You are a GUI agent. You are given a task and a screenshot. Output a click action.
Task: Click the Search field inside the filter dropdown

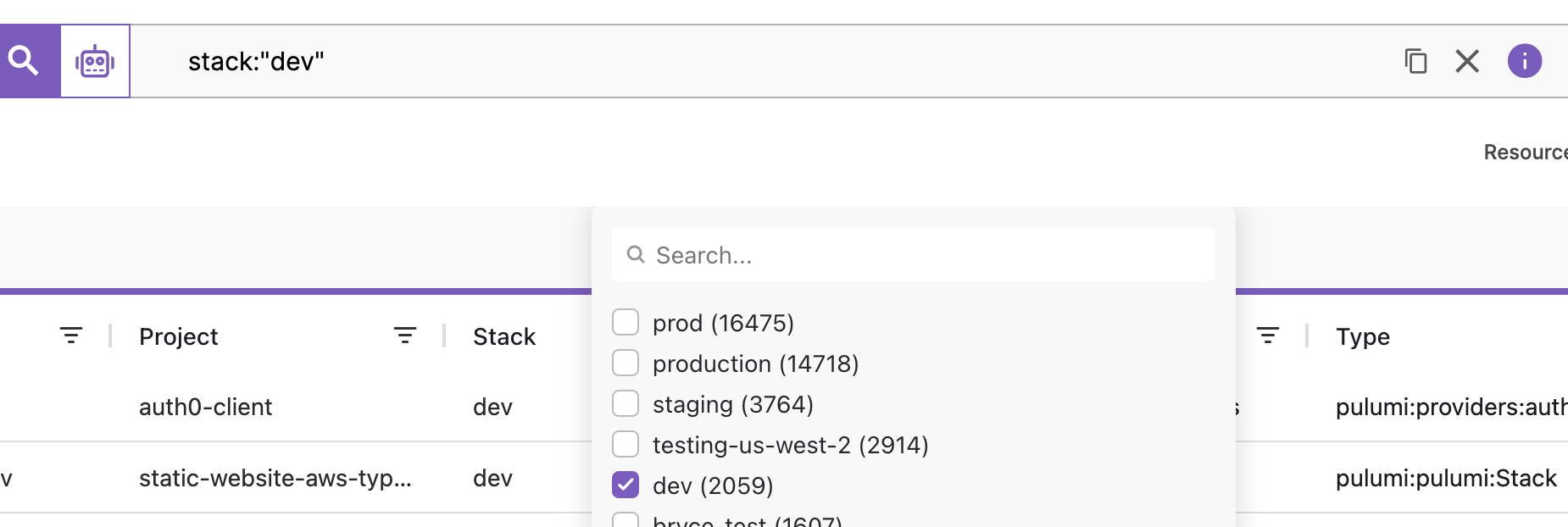(x=913, y=254)
